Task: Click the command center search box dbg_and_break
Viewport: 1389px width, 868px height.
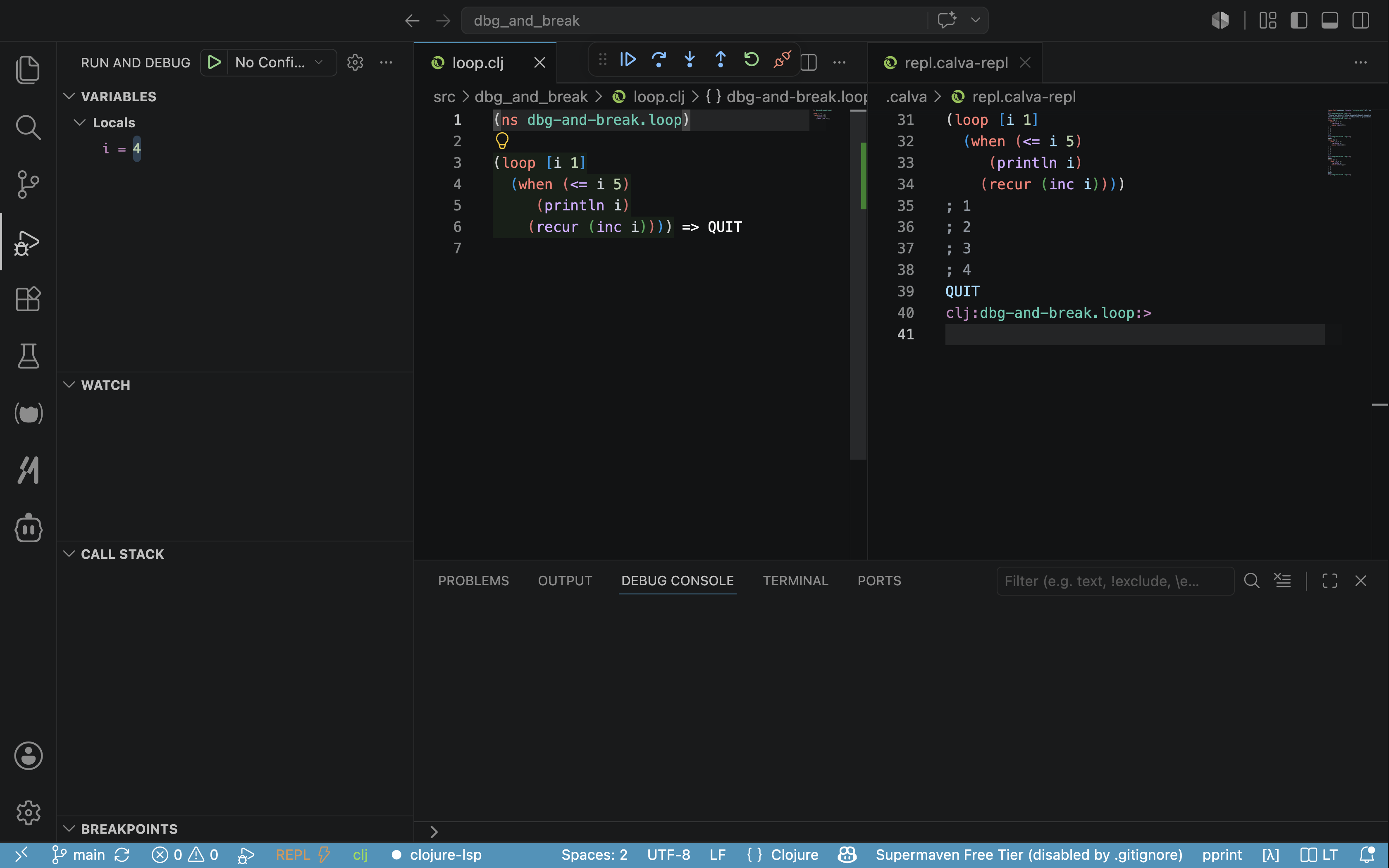Action: click(694, 21)
